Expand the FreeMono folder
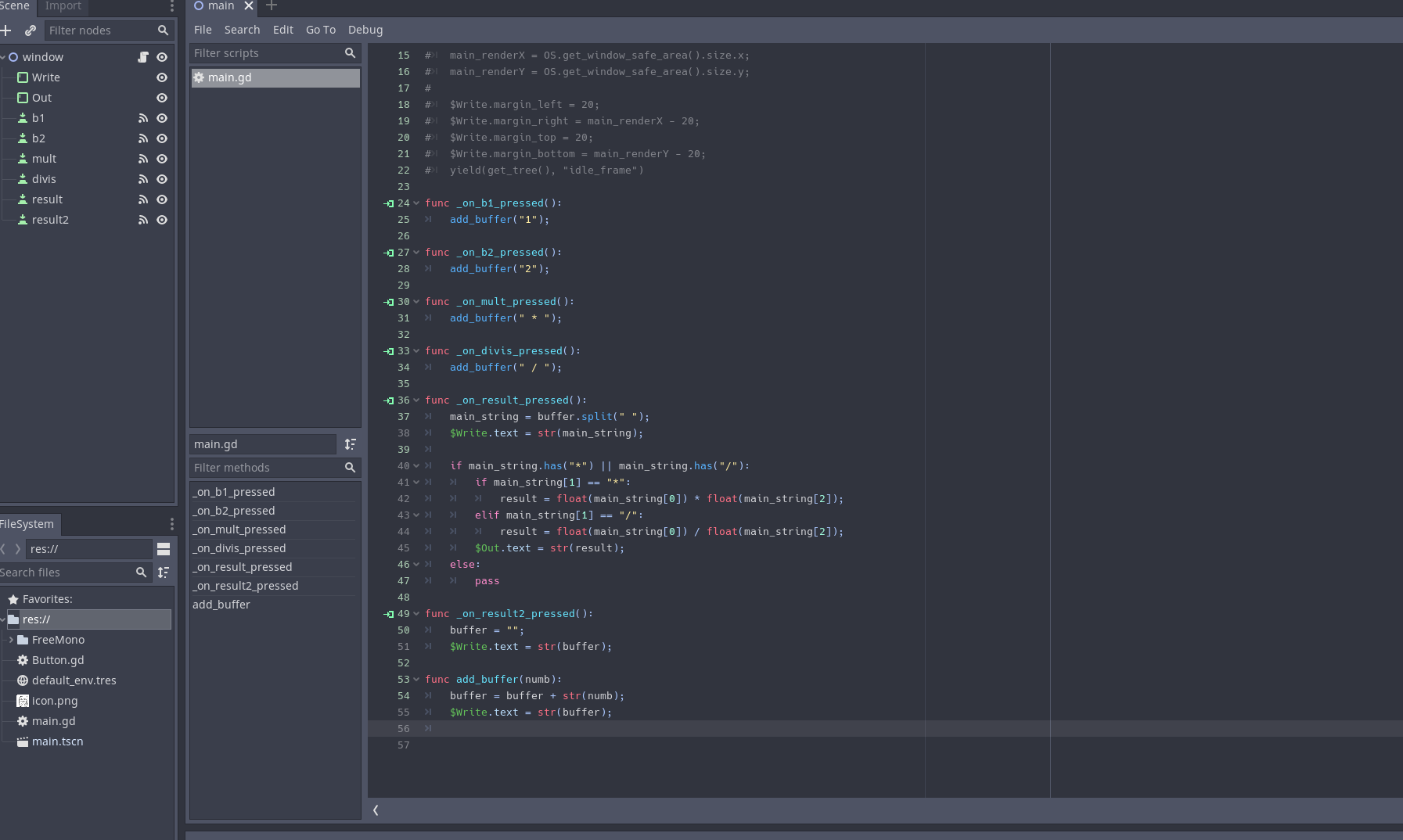 tap(11, 640)
